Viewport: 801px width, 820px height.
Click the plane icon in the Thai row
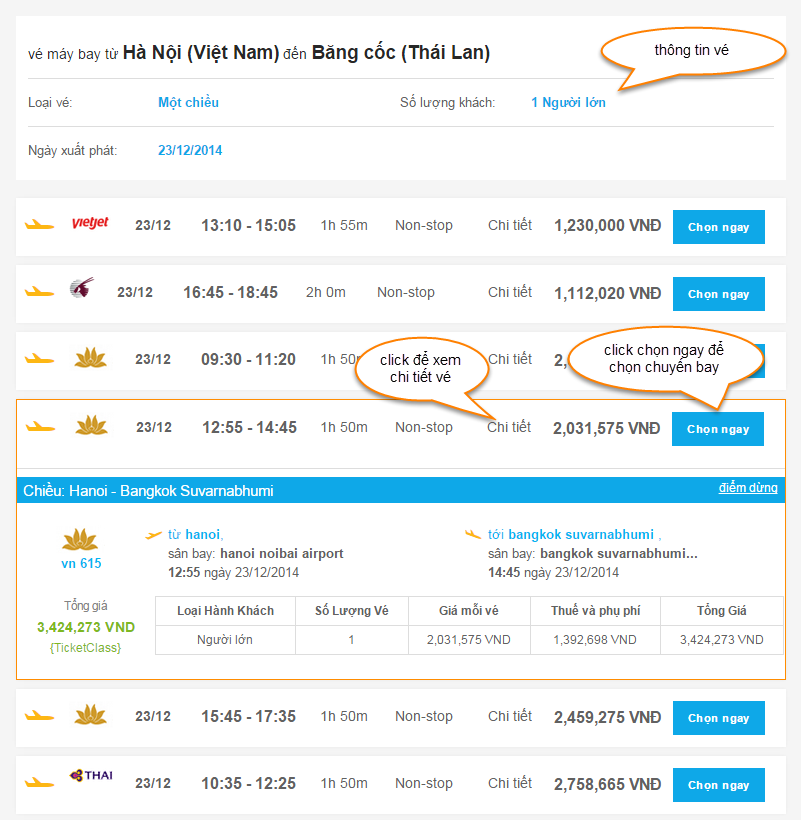[x=40, y=783]
